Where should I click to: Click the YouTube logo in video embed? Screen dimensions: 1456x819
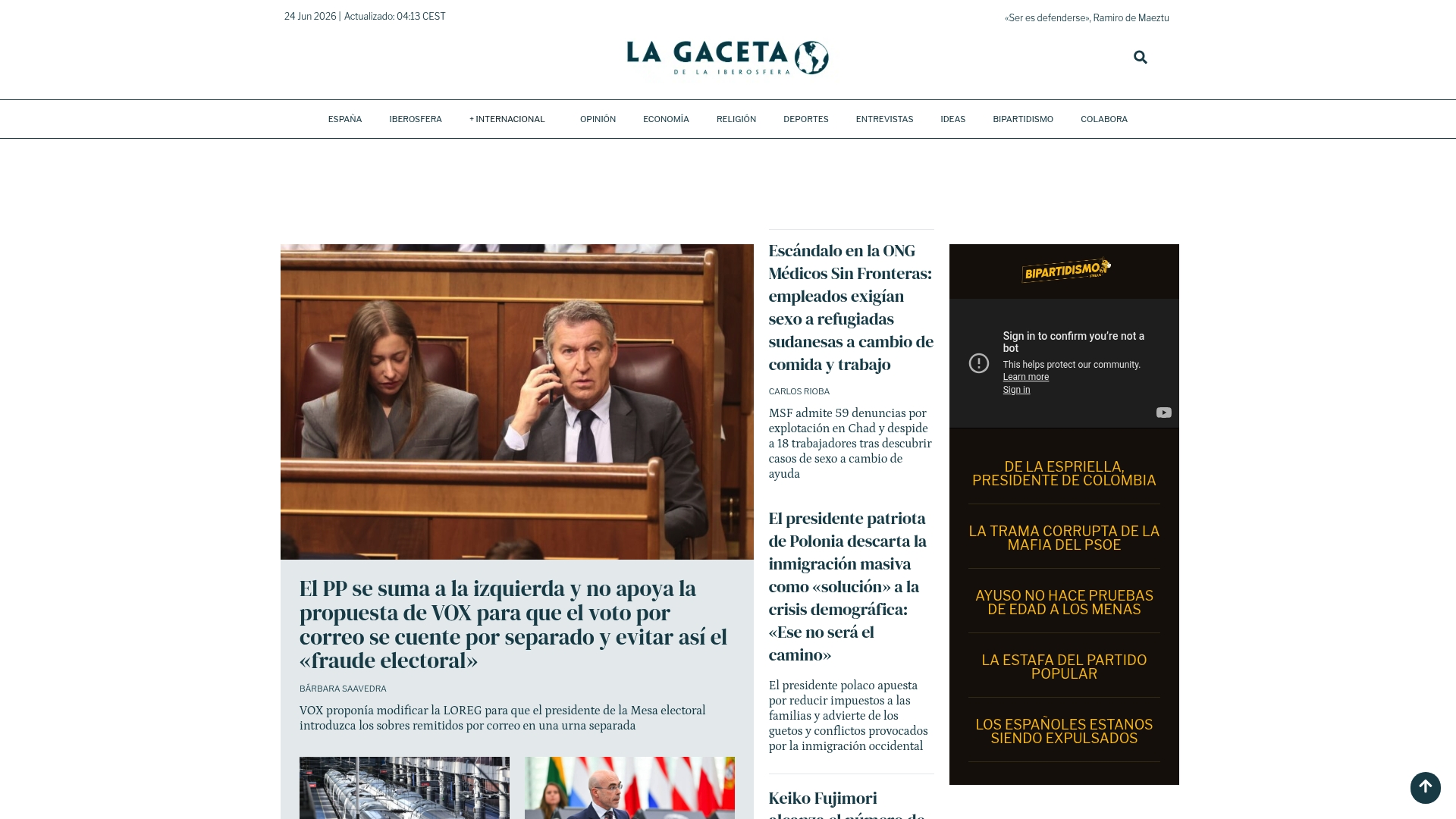pyautogui.click(x=1163, y=413)
